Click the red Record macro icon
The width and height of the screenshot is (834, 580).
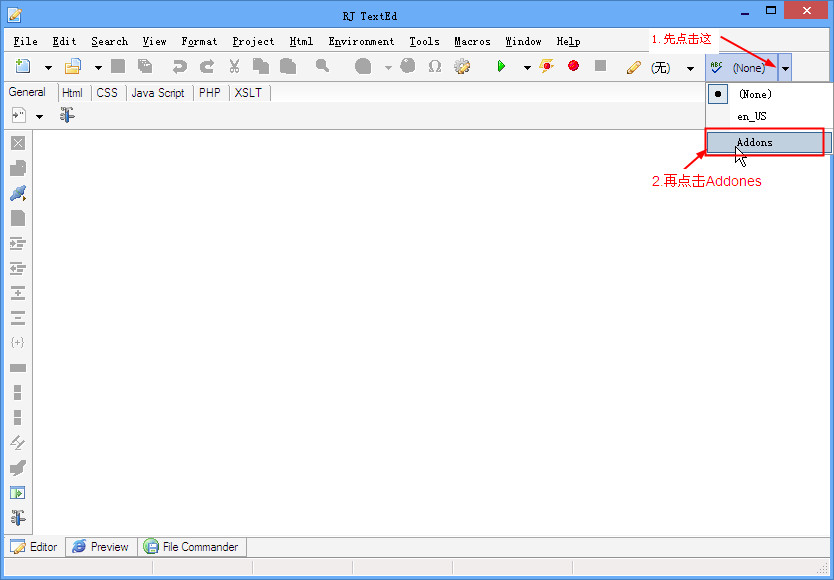point(574,67)
